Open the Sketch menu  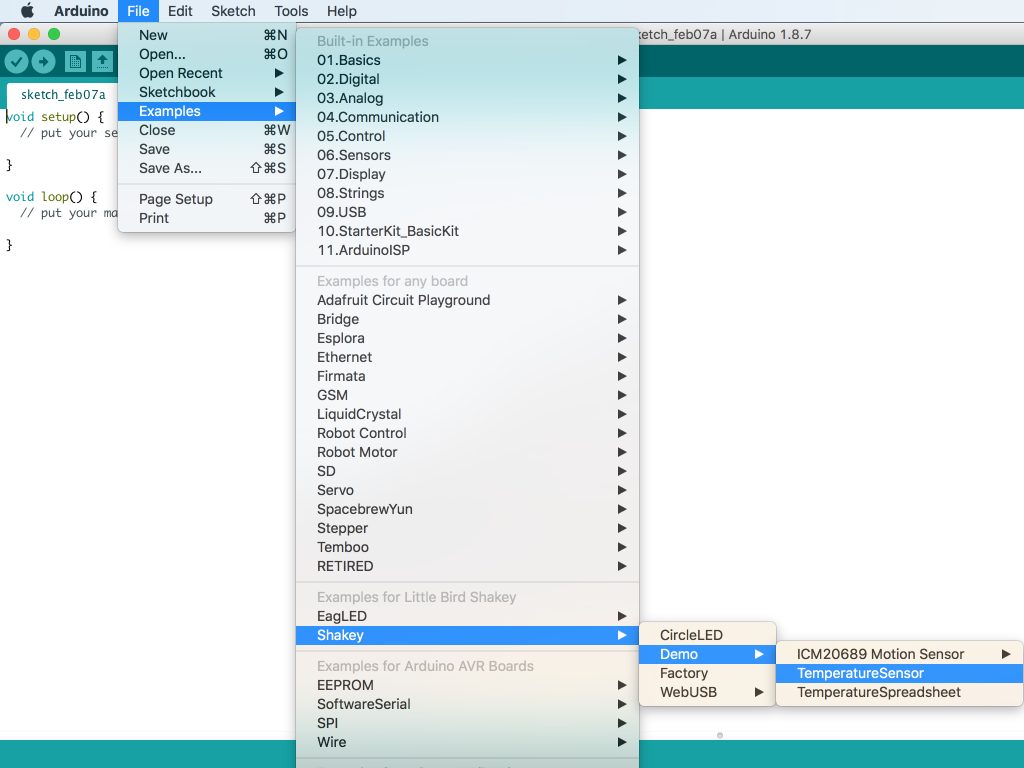pyautogui.click(x=233, y=11)
